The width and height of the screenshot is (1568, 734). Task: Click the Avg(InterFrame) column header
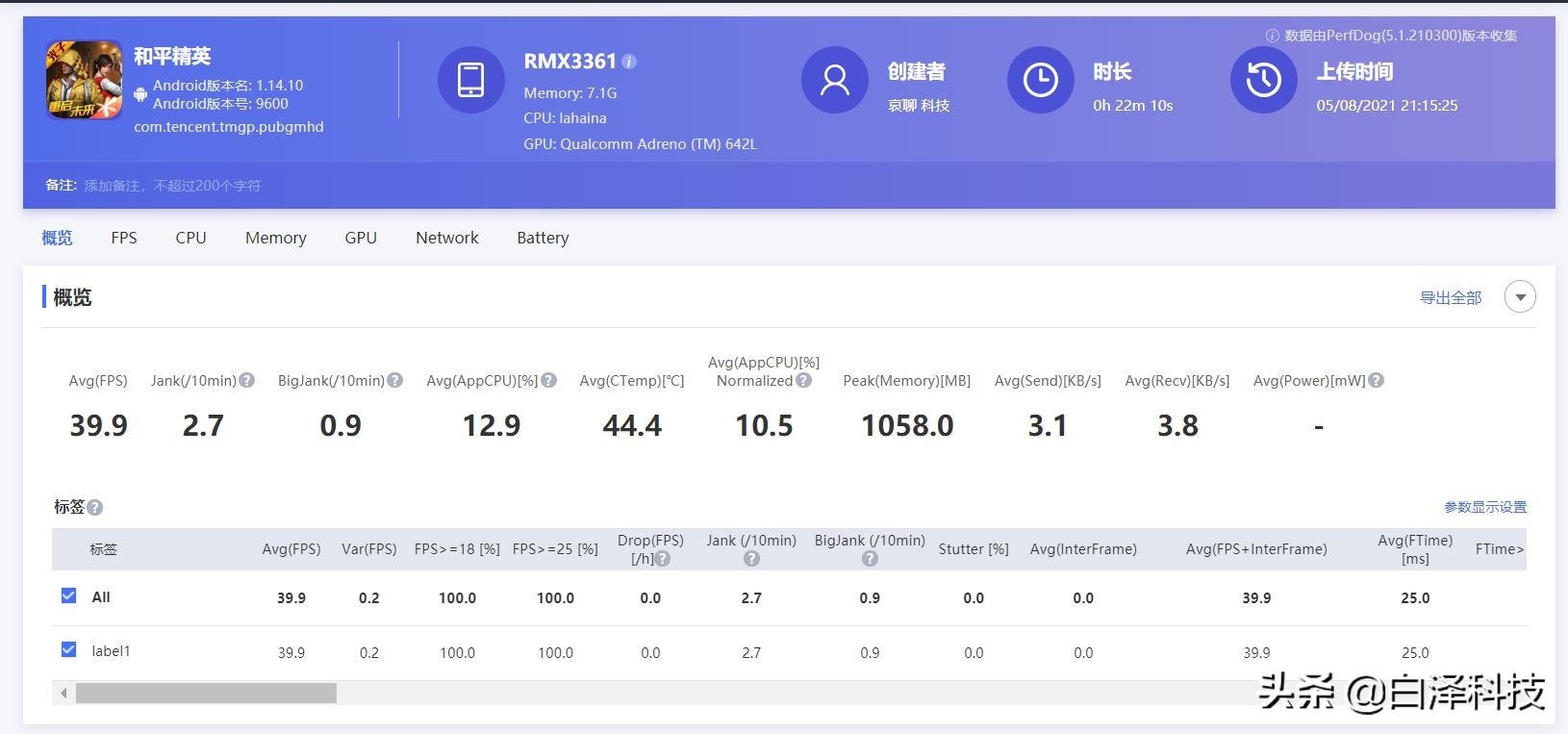1083,549
